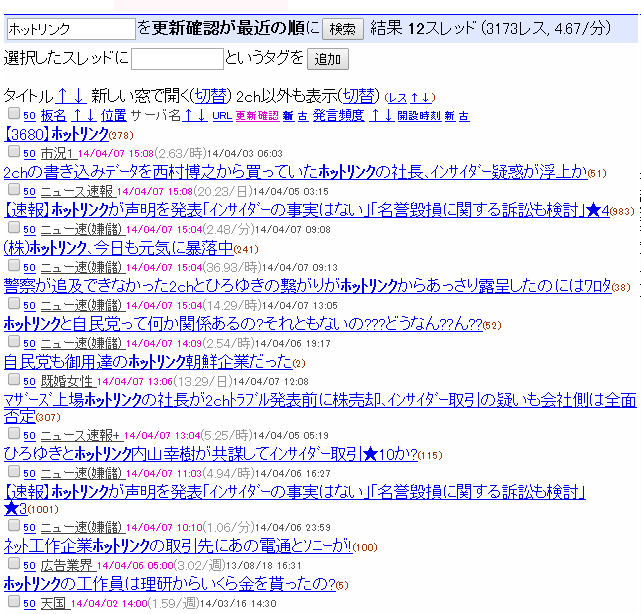Select checkbox in ニュー速(嫌儲) row opened 13:05
Image resolution: width=641 pixels, height=614 pixels.
point(14,303)
